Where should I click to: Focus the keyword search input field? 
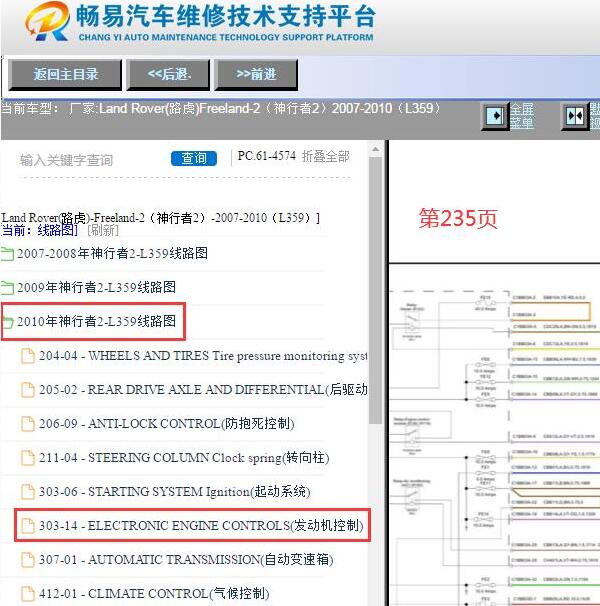pyautogui.click(x=91, y=160)
